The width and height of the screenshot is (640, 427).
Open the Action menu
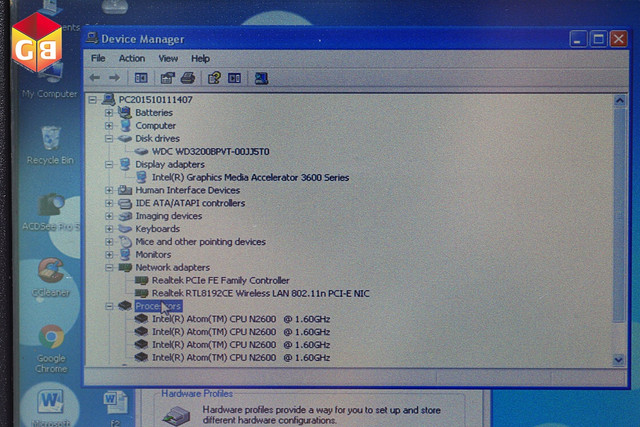coord(132,58)
